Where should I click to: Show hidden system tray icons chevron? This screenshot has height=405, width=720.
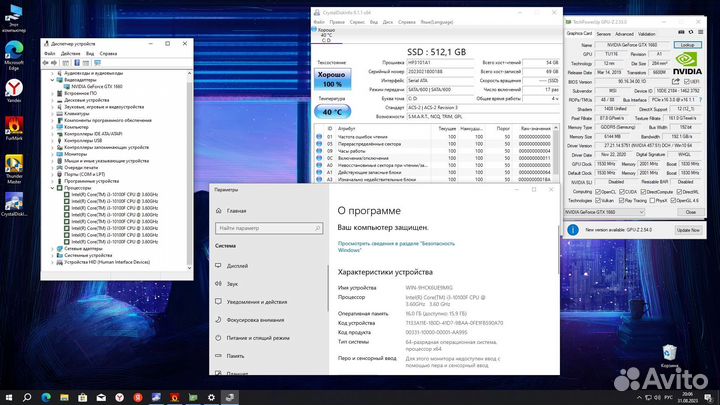pyautogui.click(x=639, y=398)
